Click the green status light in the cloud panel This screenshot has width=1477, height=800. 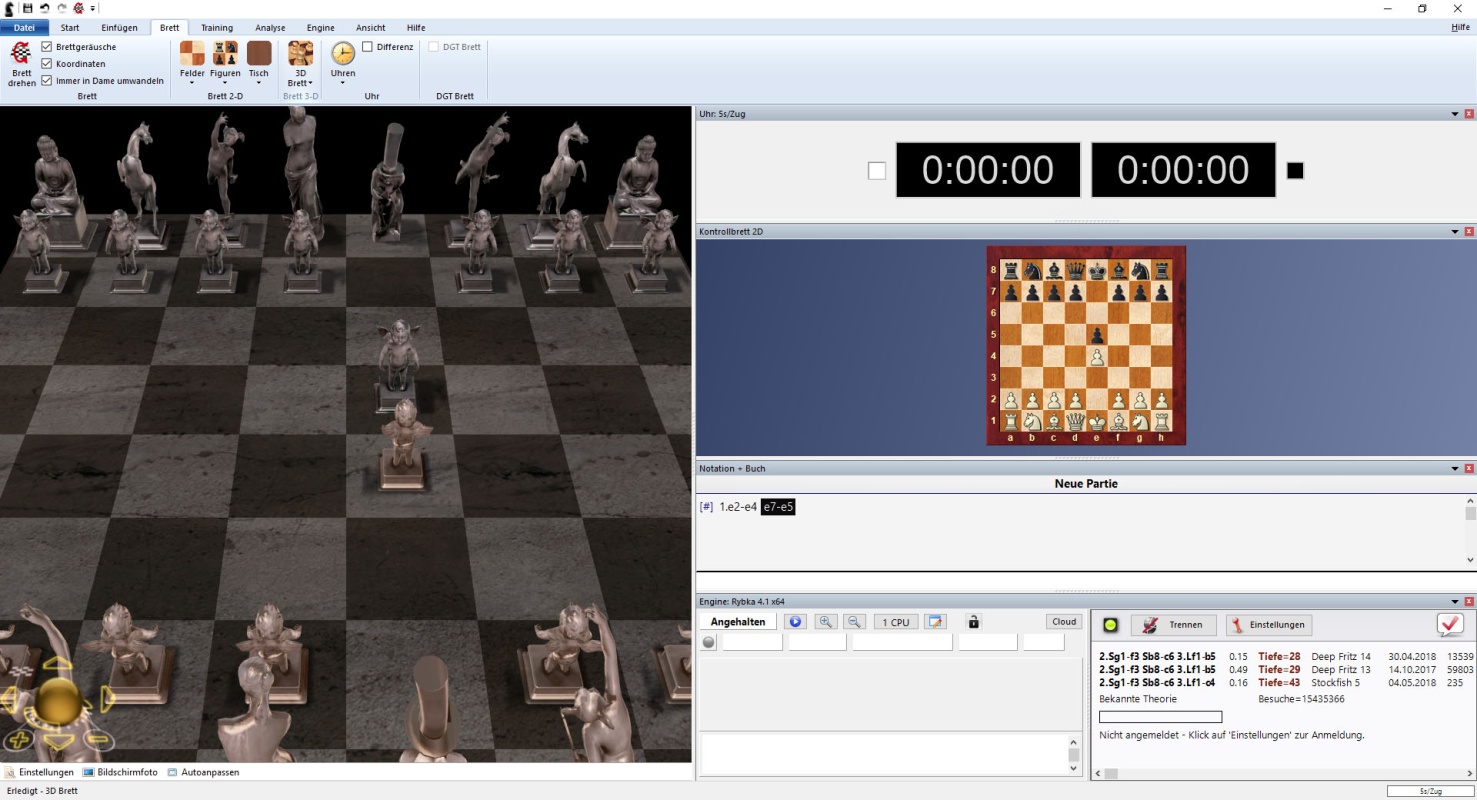[x=1110, y=625]
